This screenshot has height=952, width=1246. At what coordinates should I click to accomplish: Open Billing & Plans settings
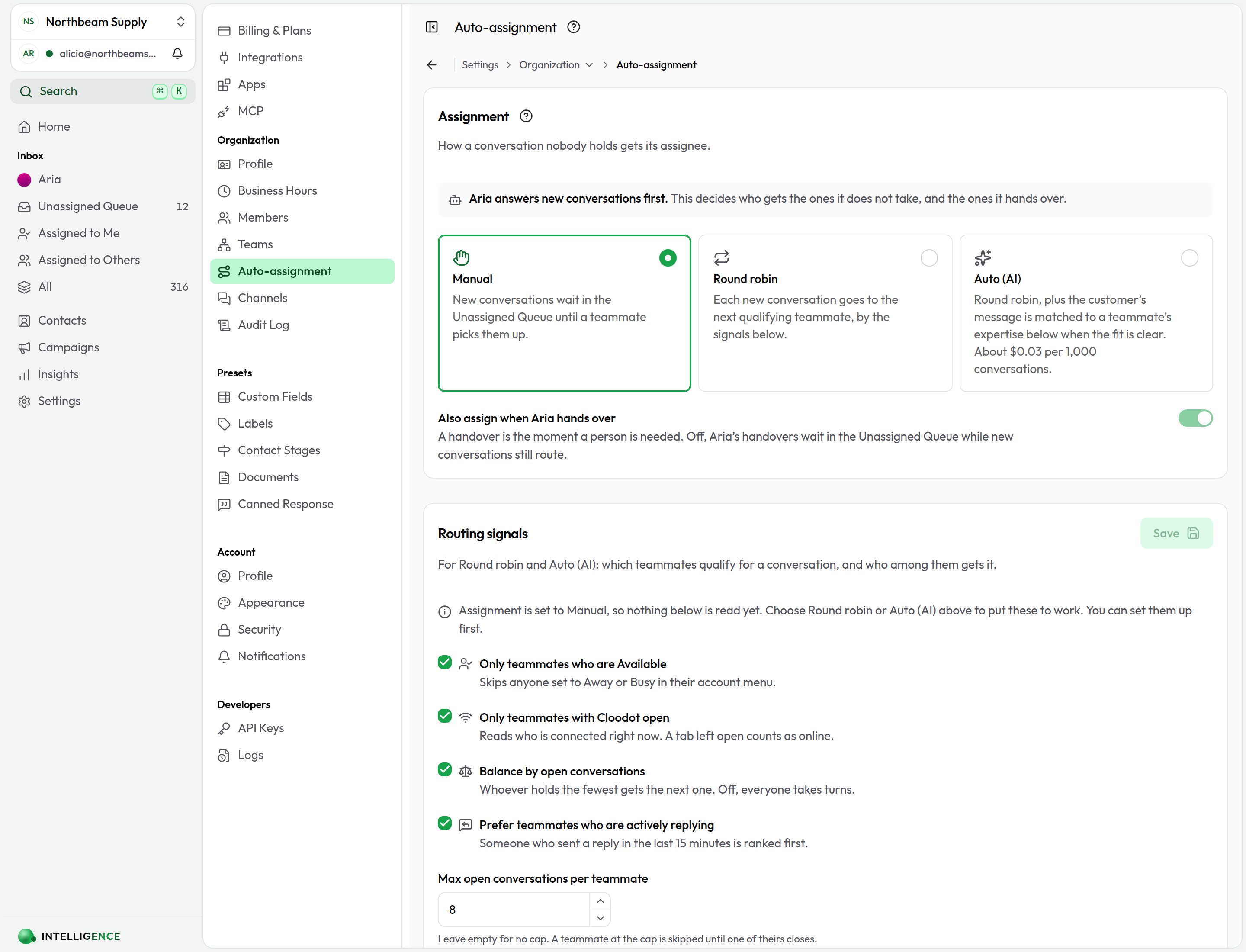point(302,31)
